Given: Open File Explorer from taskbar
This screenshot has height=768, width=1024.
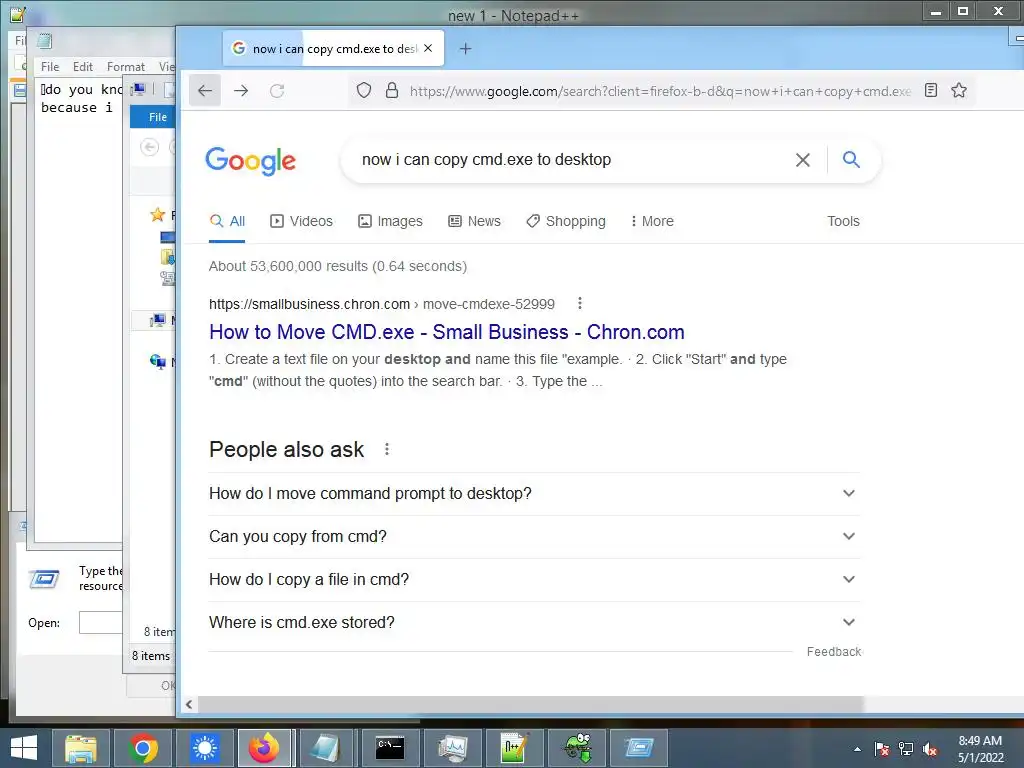Looking at the screenshot, I should pyautogui.click(x=81, y=748).
